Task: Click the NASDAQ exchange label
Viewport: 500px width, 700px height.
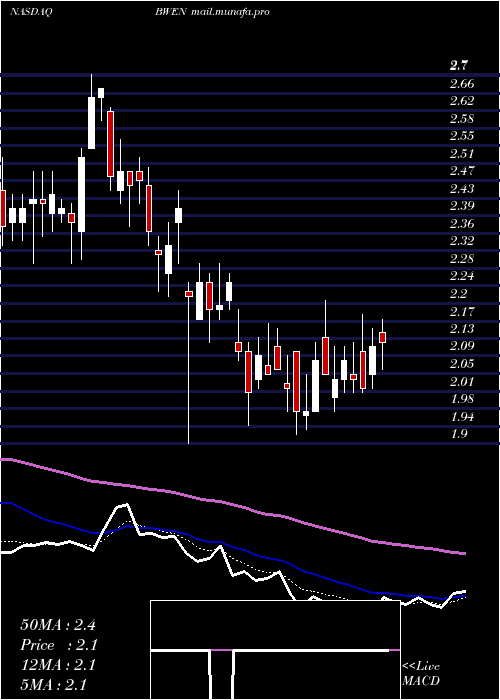Action: tap(31, 12)
